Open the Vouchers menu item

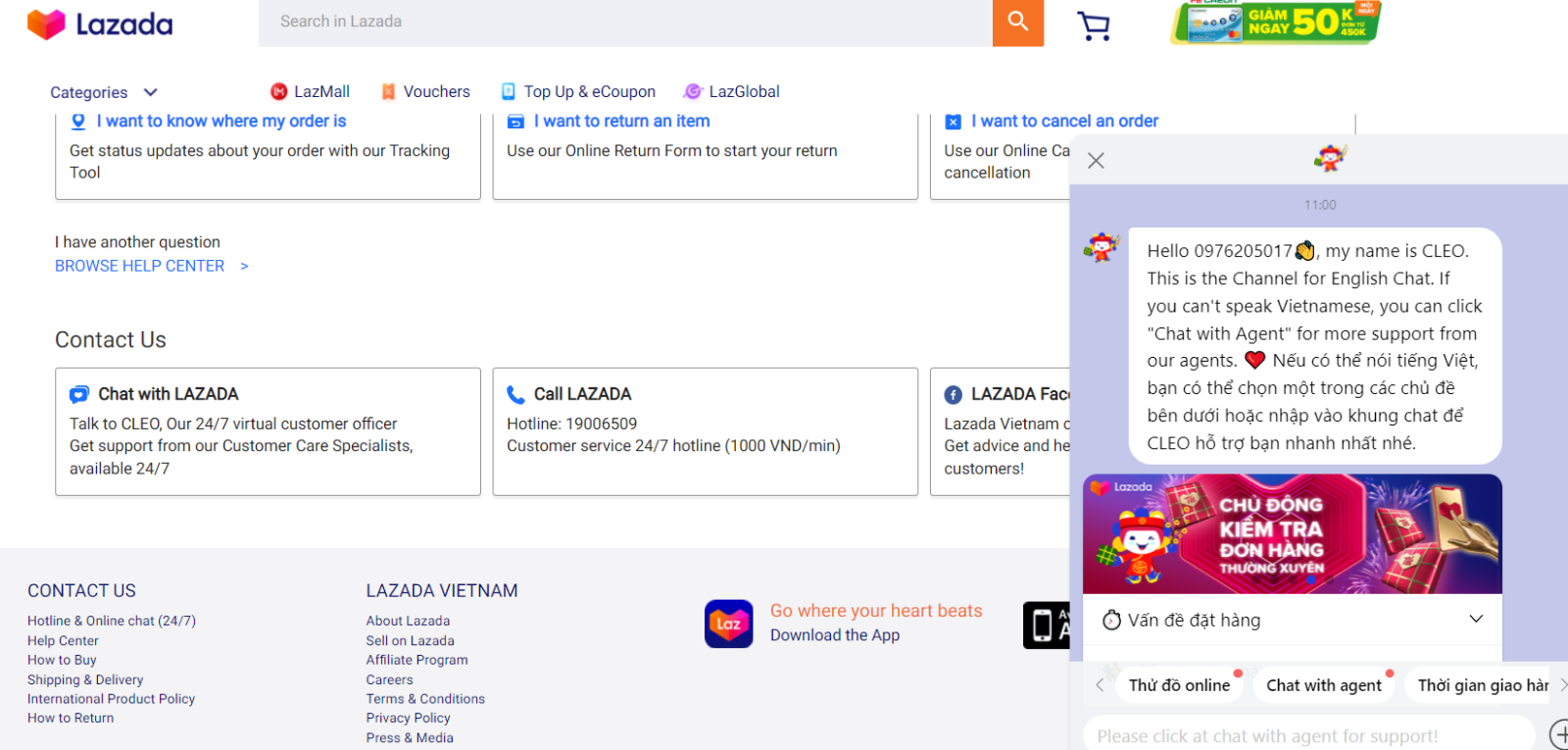426,91
